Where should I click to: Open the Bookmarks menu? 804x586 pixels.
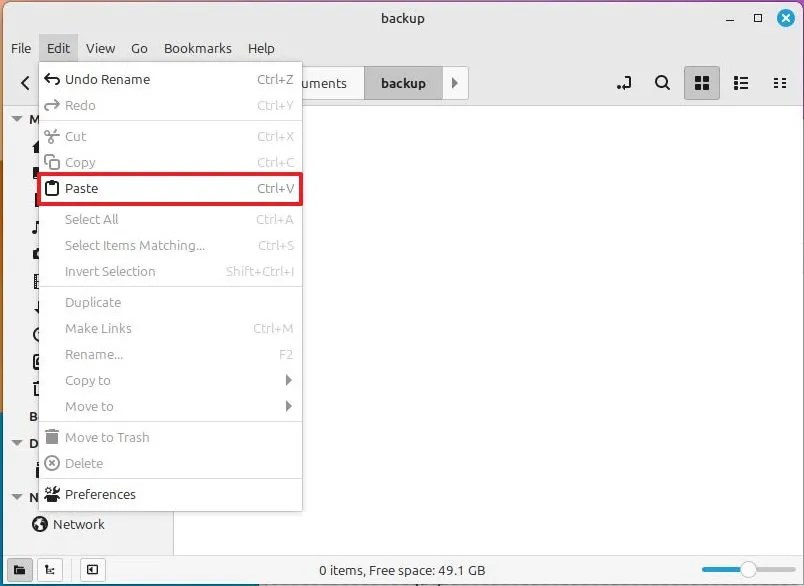point(197,48)
